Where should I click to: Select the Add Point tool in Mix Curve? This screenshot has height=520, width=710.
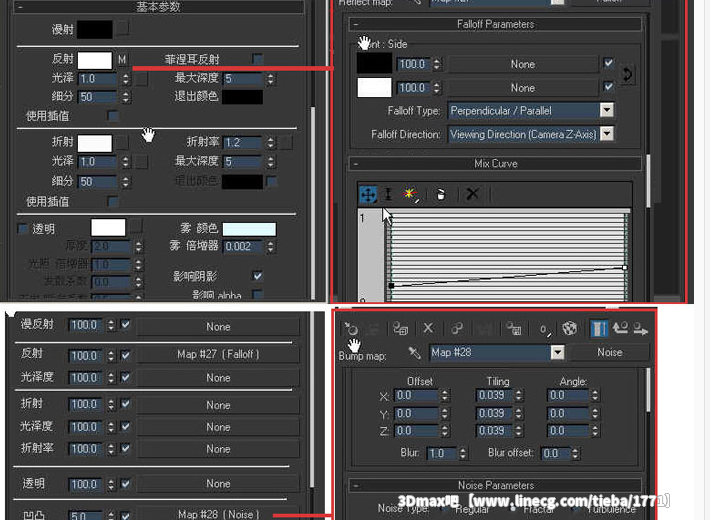point(410,194)
